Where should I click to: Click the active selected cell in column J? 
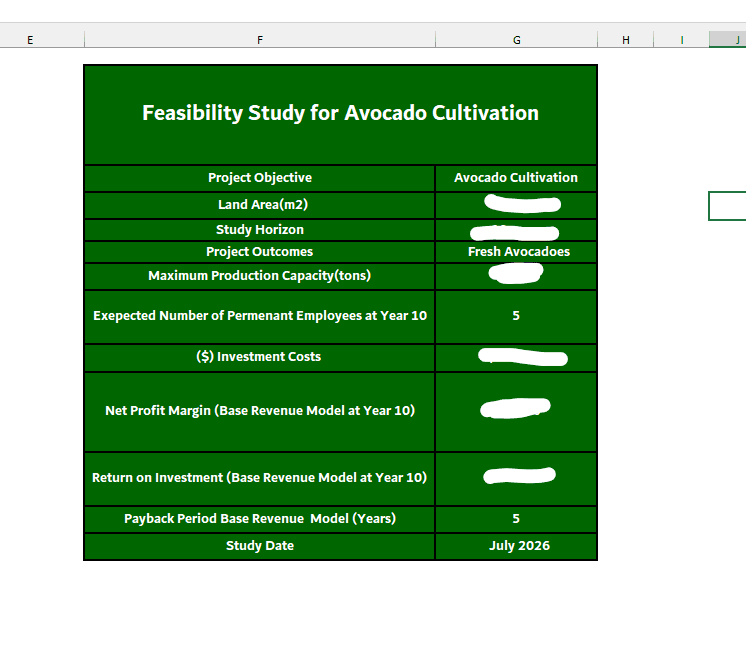pos(727,206)
